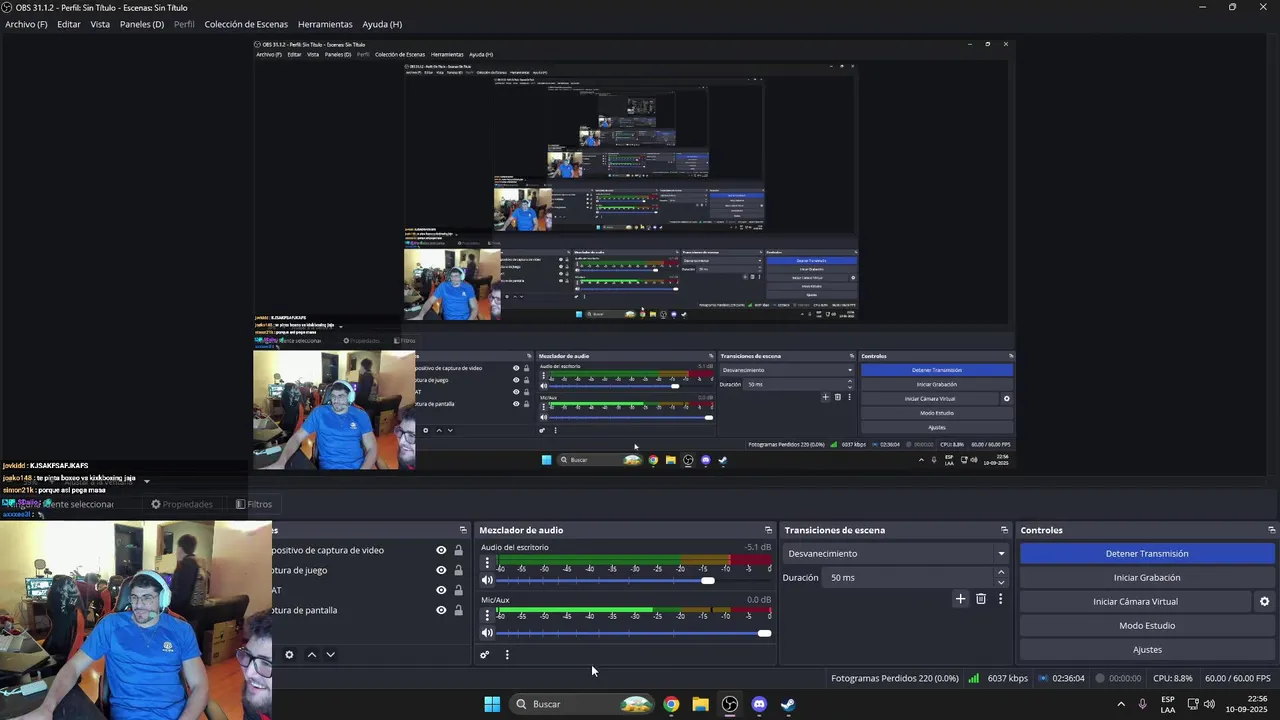Click the 6037 kbps bitrate indicator

[x=1007, y=678]
